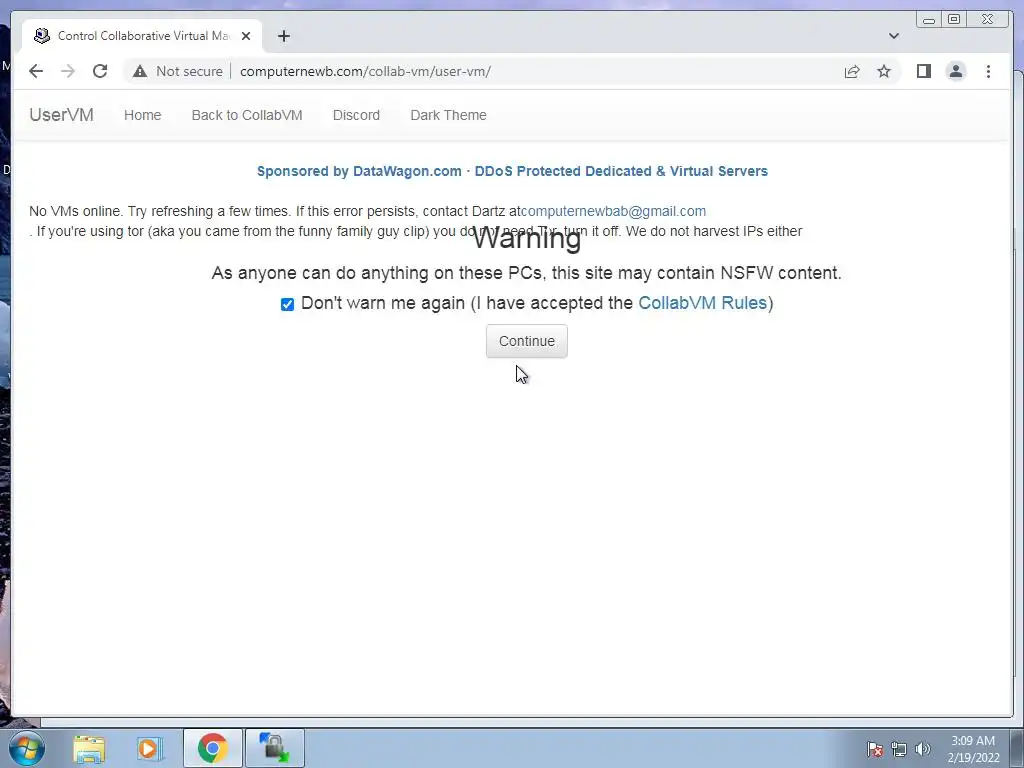Open the CollabVM Rules link
1024x768 pixels.
point(702,303)
